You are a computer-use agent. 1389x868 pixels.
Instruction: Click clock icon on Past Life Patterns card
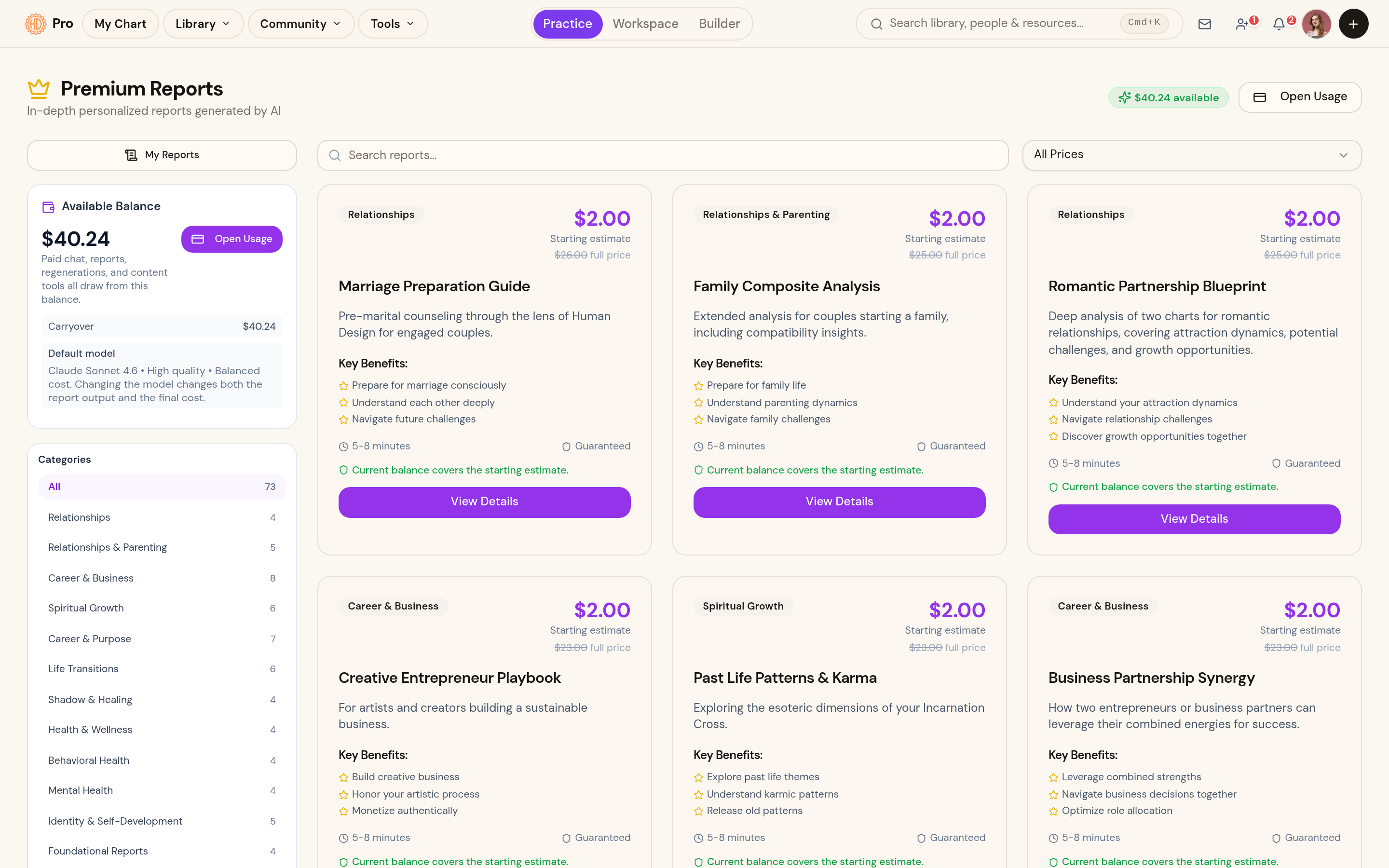coord(698,838)
